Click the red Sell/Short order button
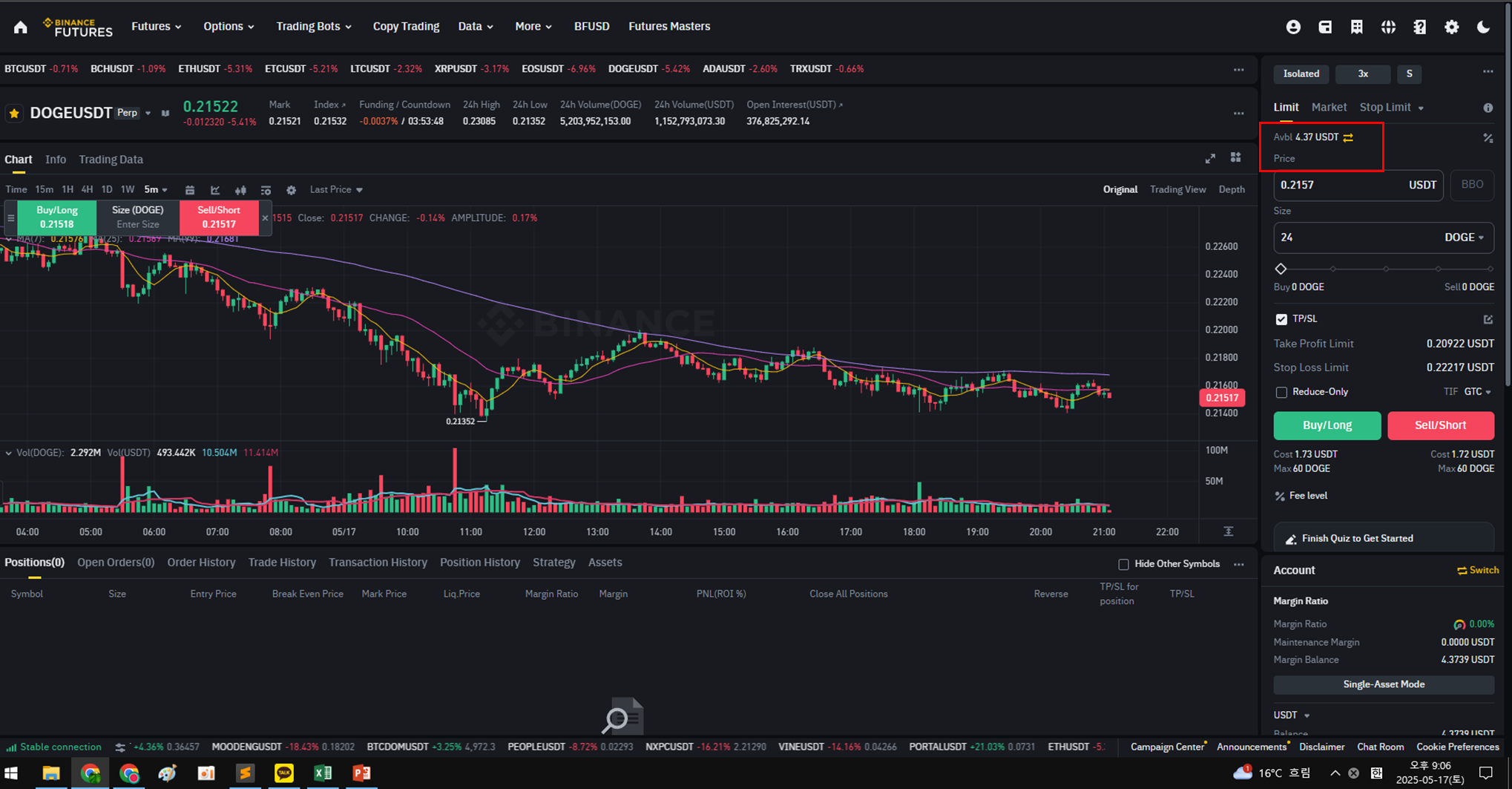Viewport: 1512px width, 789px height. (x=1441, y=425)
